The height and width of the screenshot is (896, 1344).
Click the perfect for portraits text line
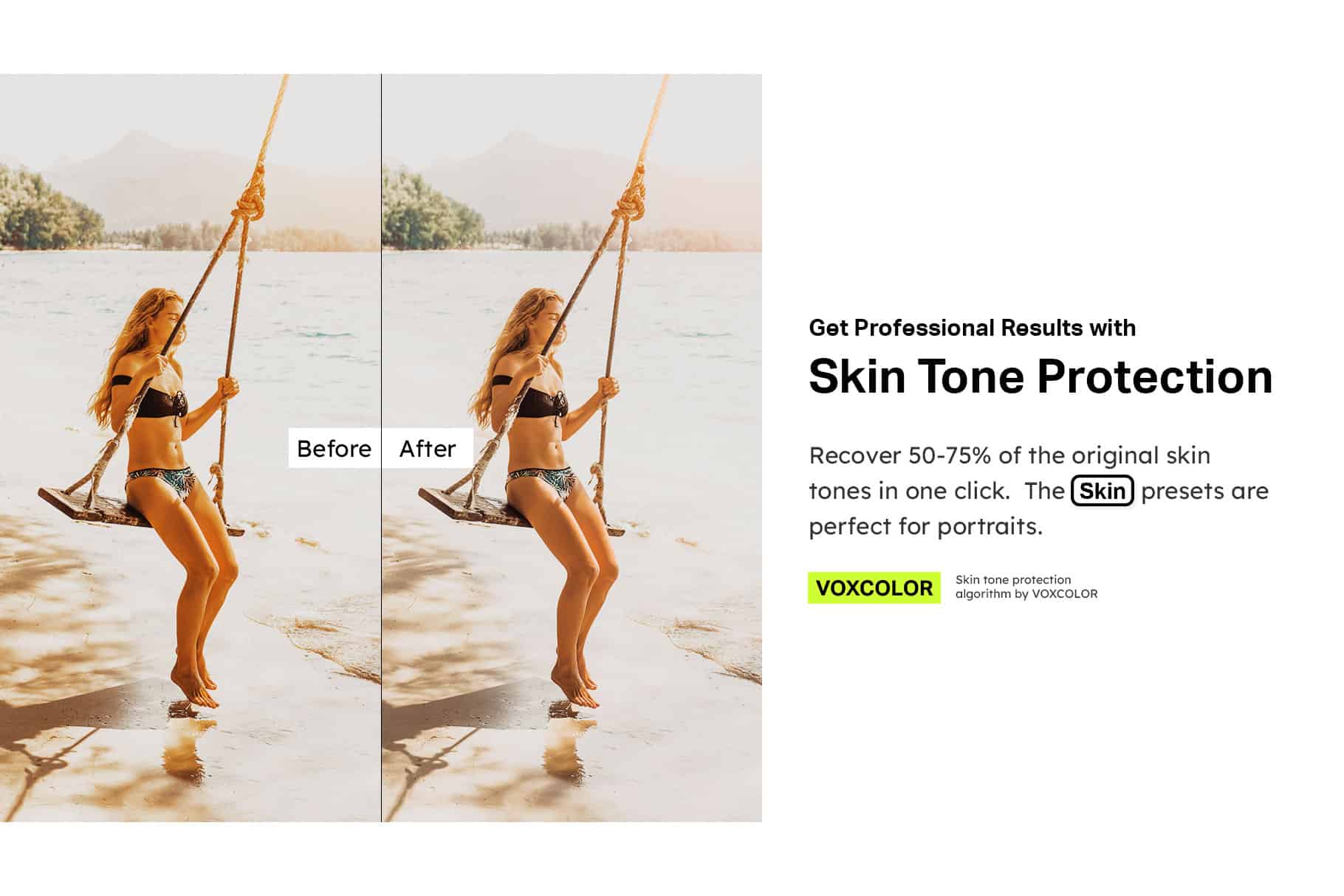926,527
